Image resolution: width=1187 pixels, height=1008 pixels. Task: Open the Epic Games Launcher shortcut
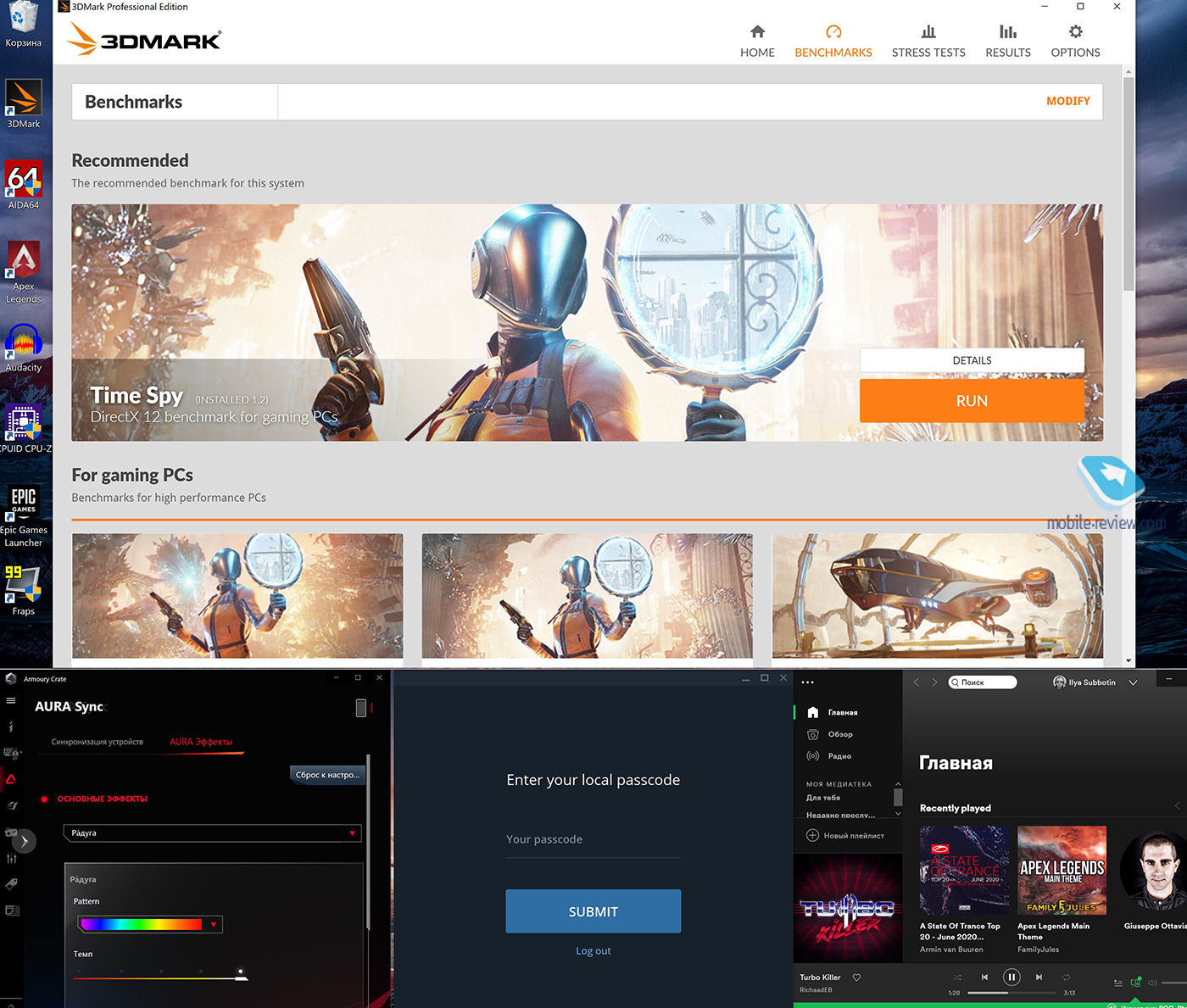[x=24, y=515]
